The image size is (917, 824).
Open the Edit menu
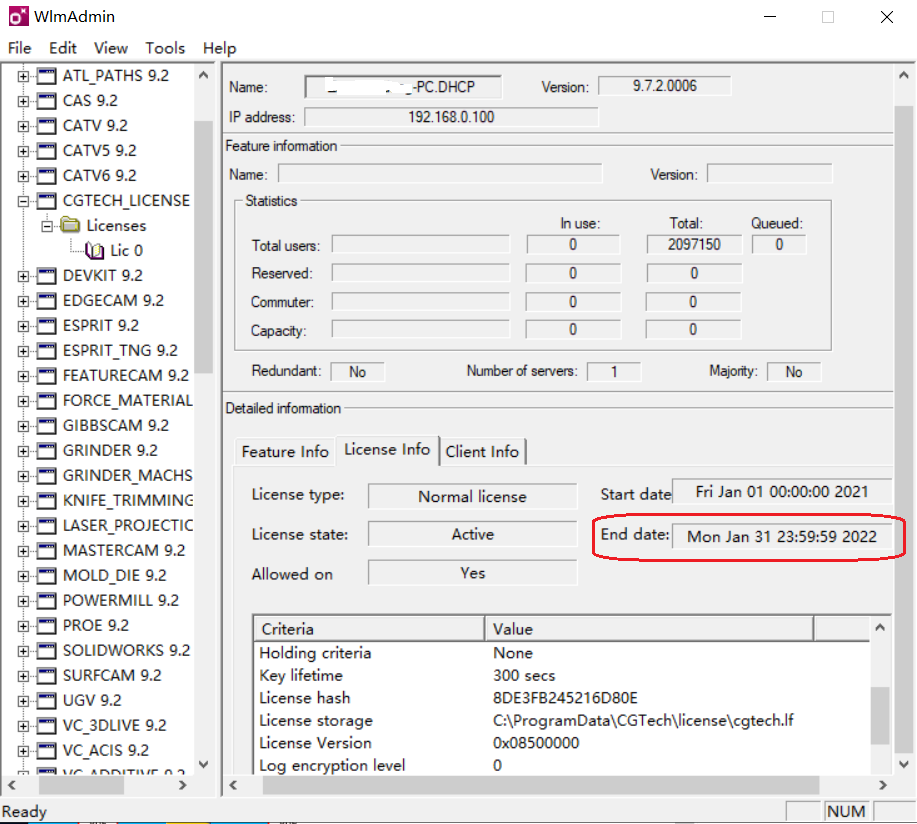point(63,48)
